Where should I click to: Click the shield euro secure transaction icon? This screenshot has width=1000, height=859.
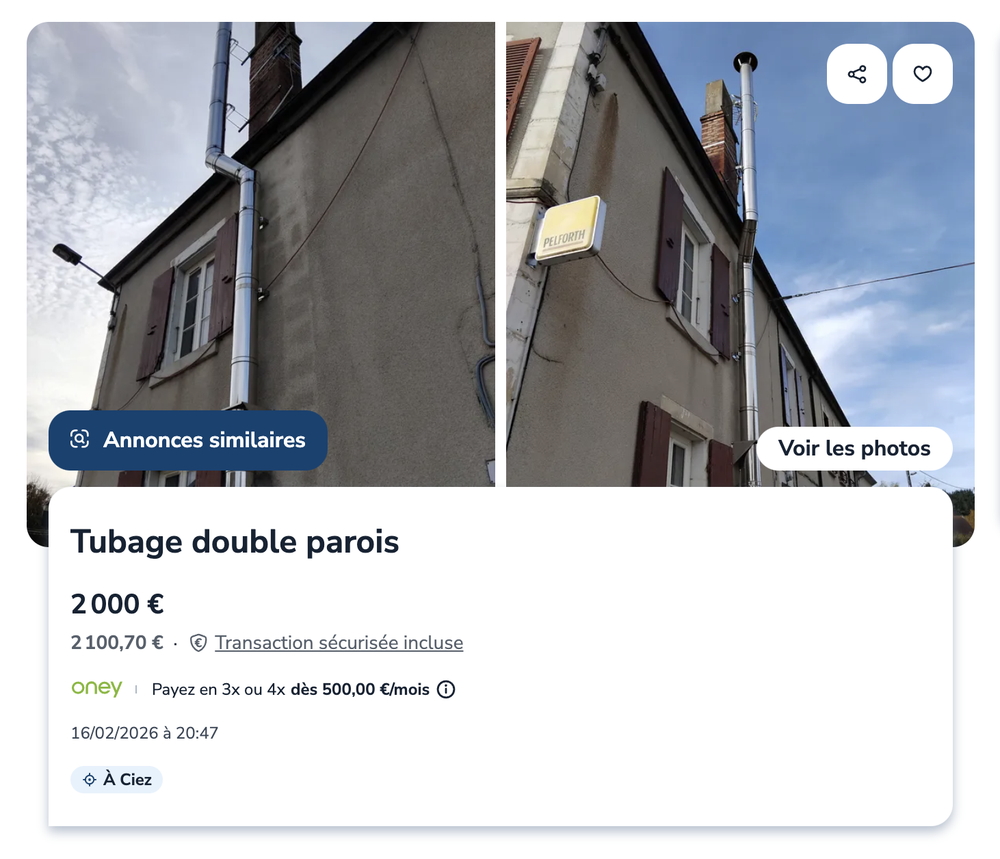198,643
